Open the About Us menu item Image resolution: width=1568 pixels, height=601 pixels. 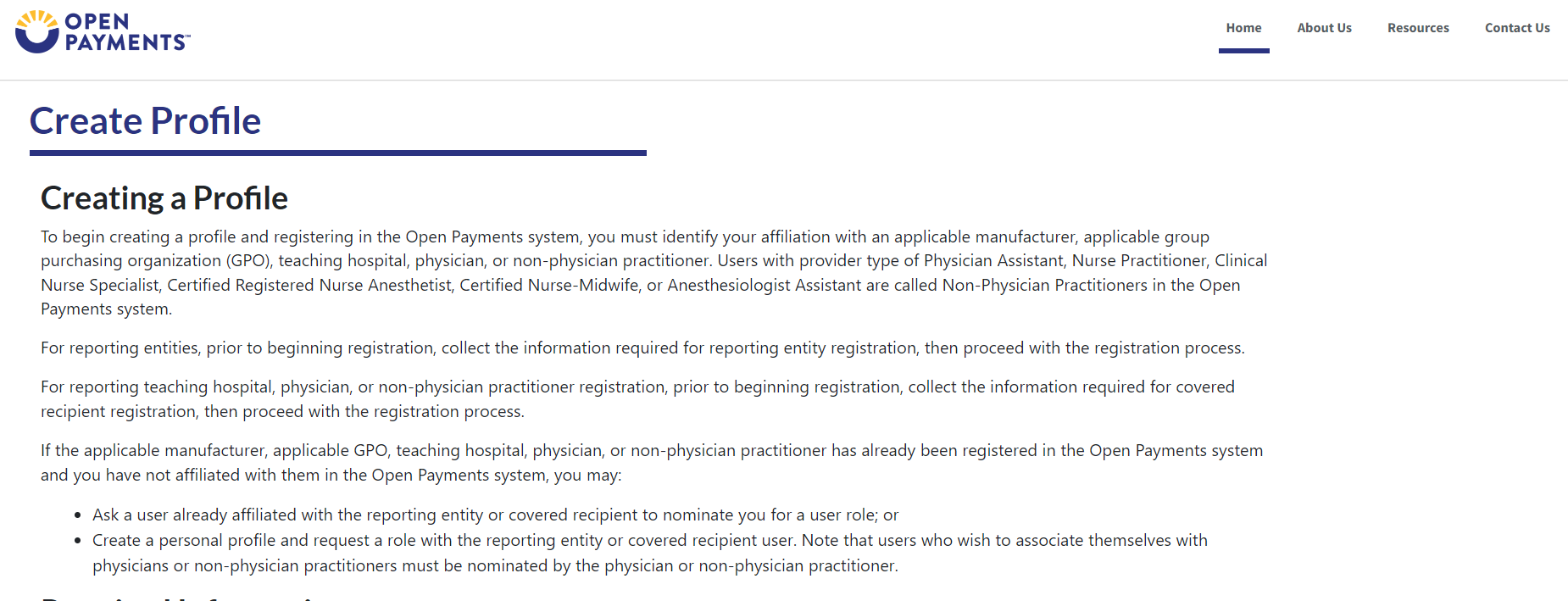[x=1324, y=28]
